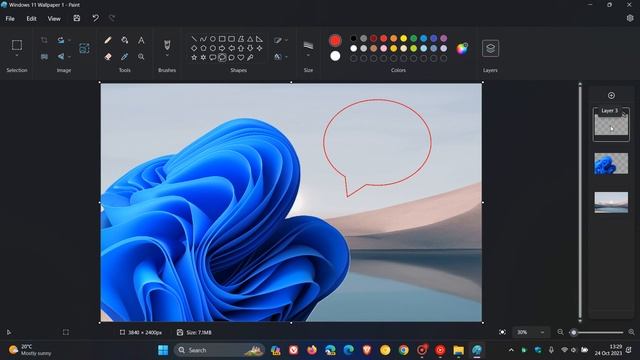Choose the Triangle shape
Viewport: 640px width, 360px height.
point(250,39)
